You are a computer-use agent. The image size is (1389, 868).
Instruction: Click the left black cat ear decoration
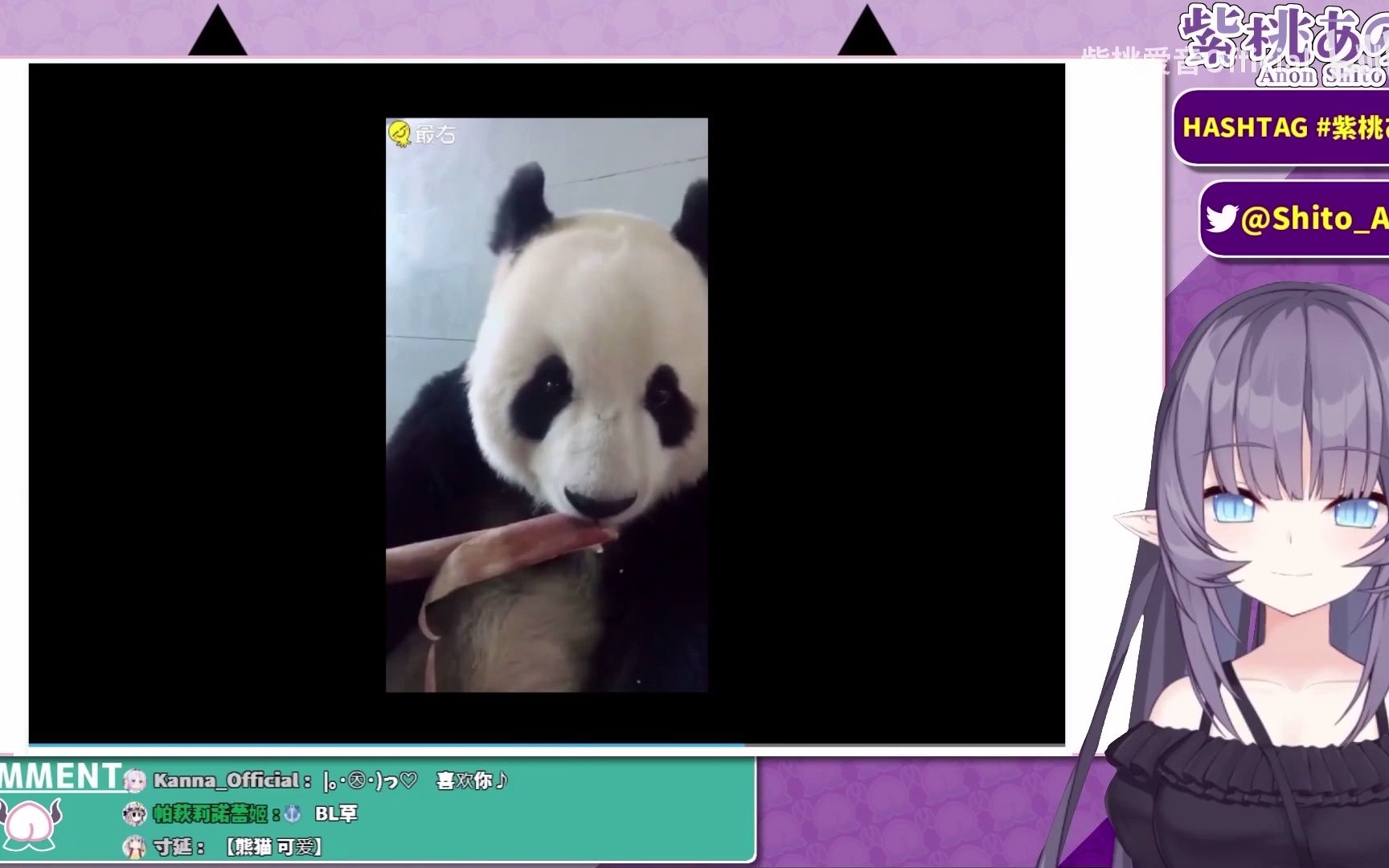[218, 32]
